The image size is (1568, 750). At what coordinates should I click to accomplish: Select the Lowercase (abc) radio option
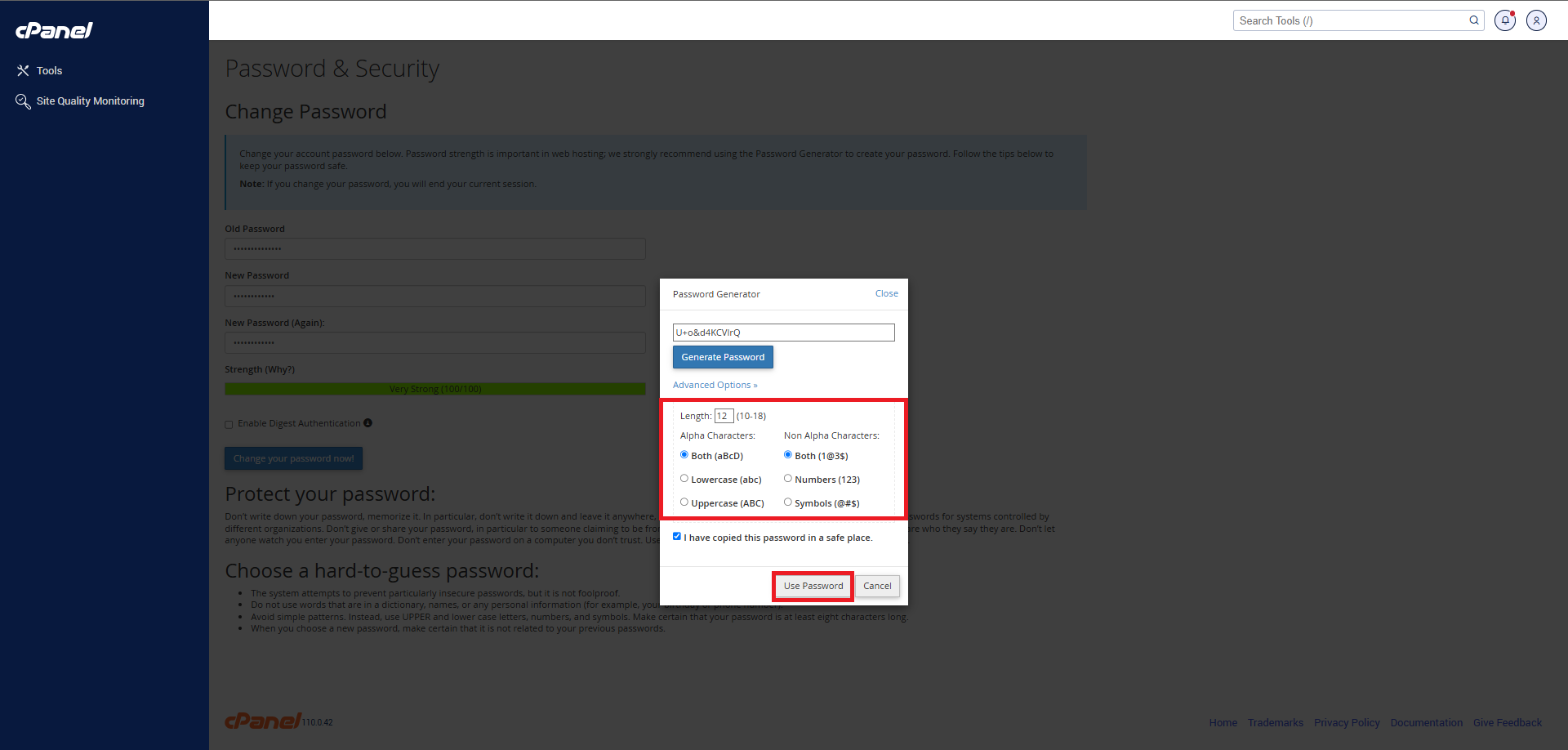pos(684,479)
